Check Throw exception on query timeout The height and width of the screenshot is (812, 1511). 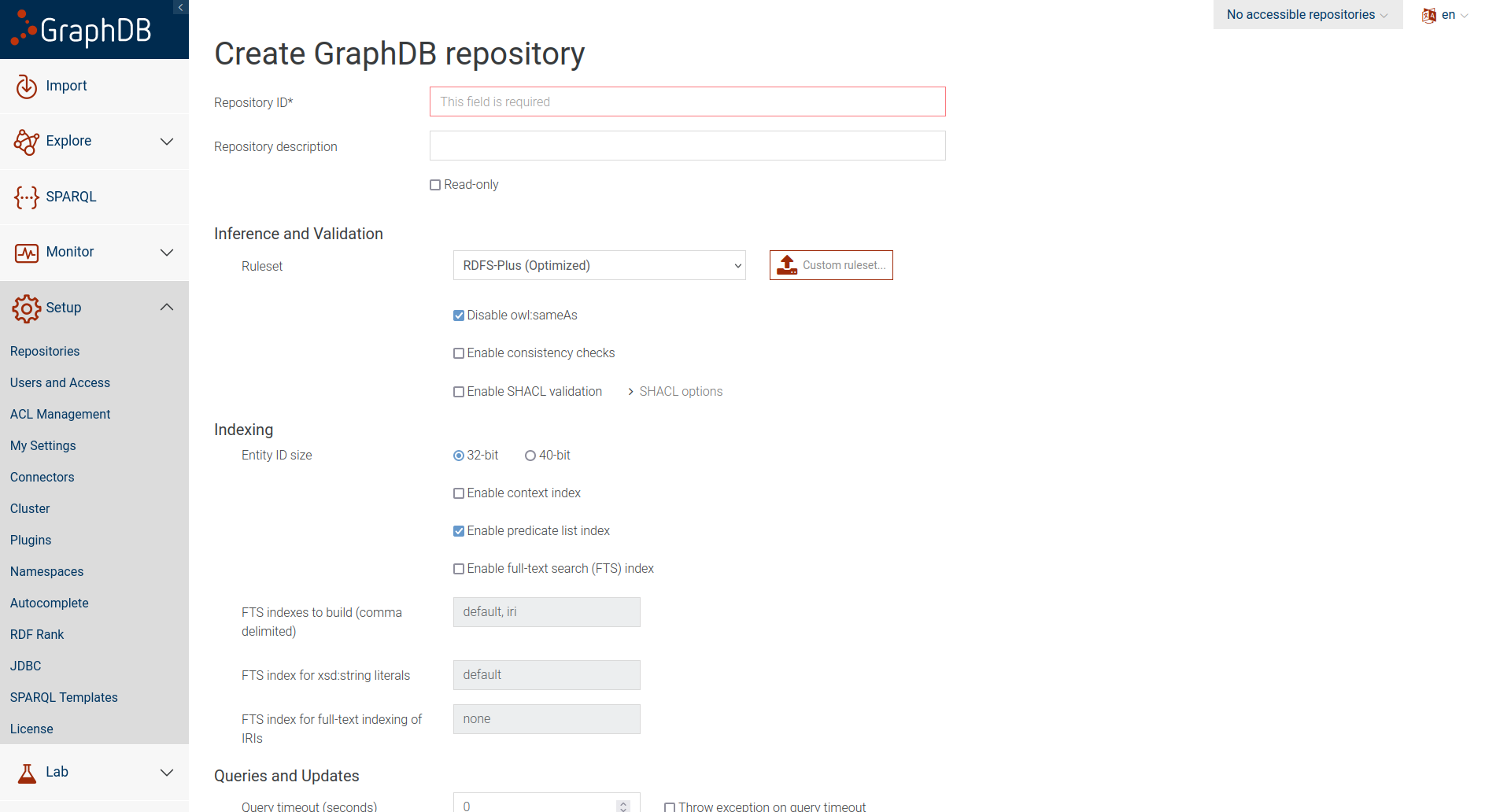click(x=670, y=807)
